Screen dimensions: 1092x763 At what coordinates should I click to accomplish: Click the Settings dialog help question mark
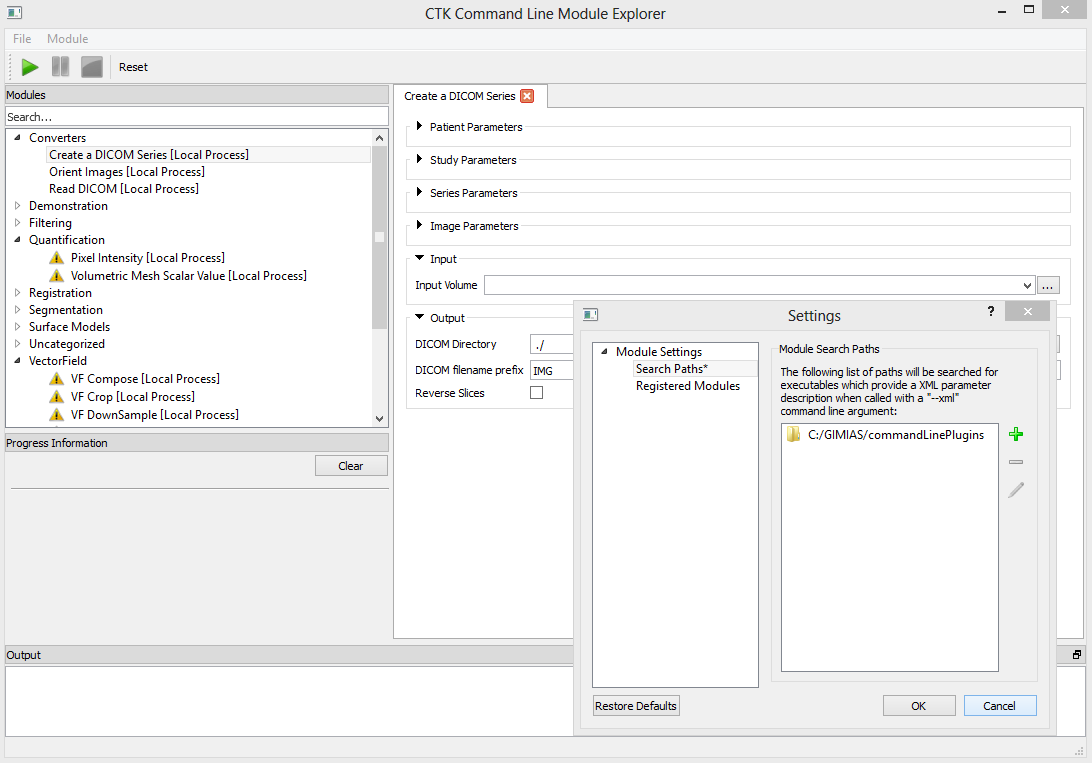tap(990, 312)
